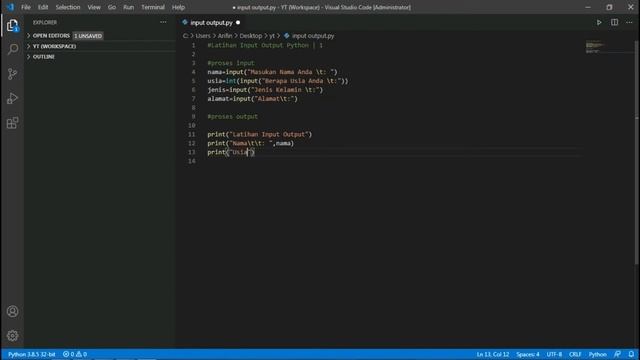Image resolution: width=640 pixels, height=360 pixels.
Task: Click the unsaved dot on input output.py tab
Action: (x=238, y=22)
